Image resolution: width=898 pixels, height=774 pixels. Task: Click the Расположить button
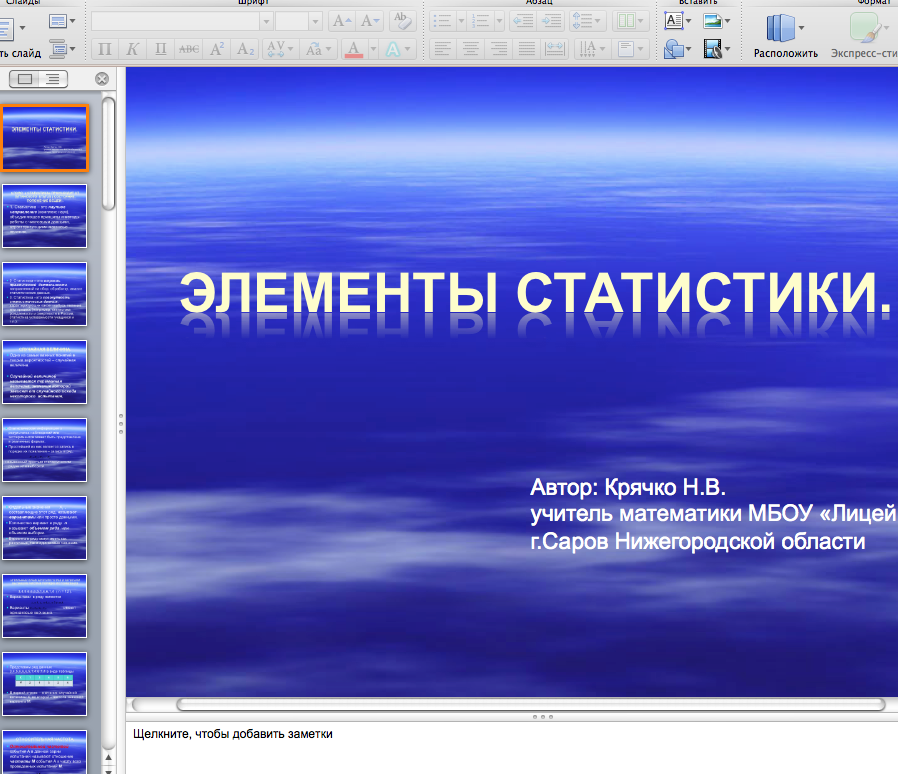785,36
